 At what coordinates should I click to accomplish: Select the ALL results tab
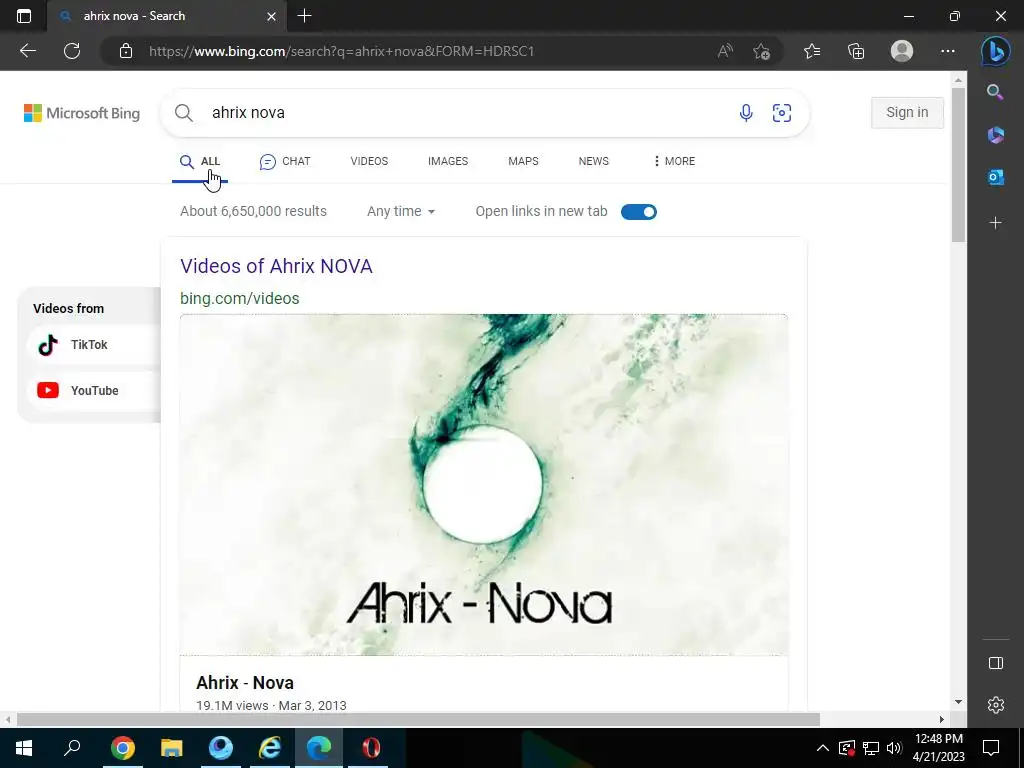pyautogui.click(x=200, y=161)
